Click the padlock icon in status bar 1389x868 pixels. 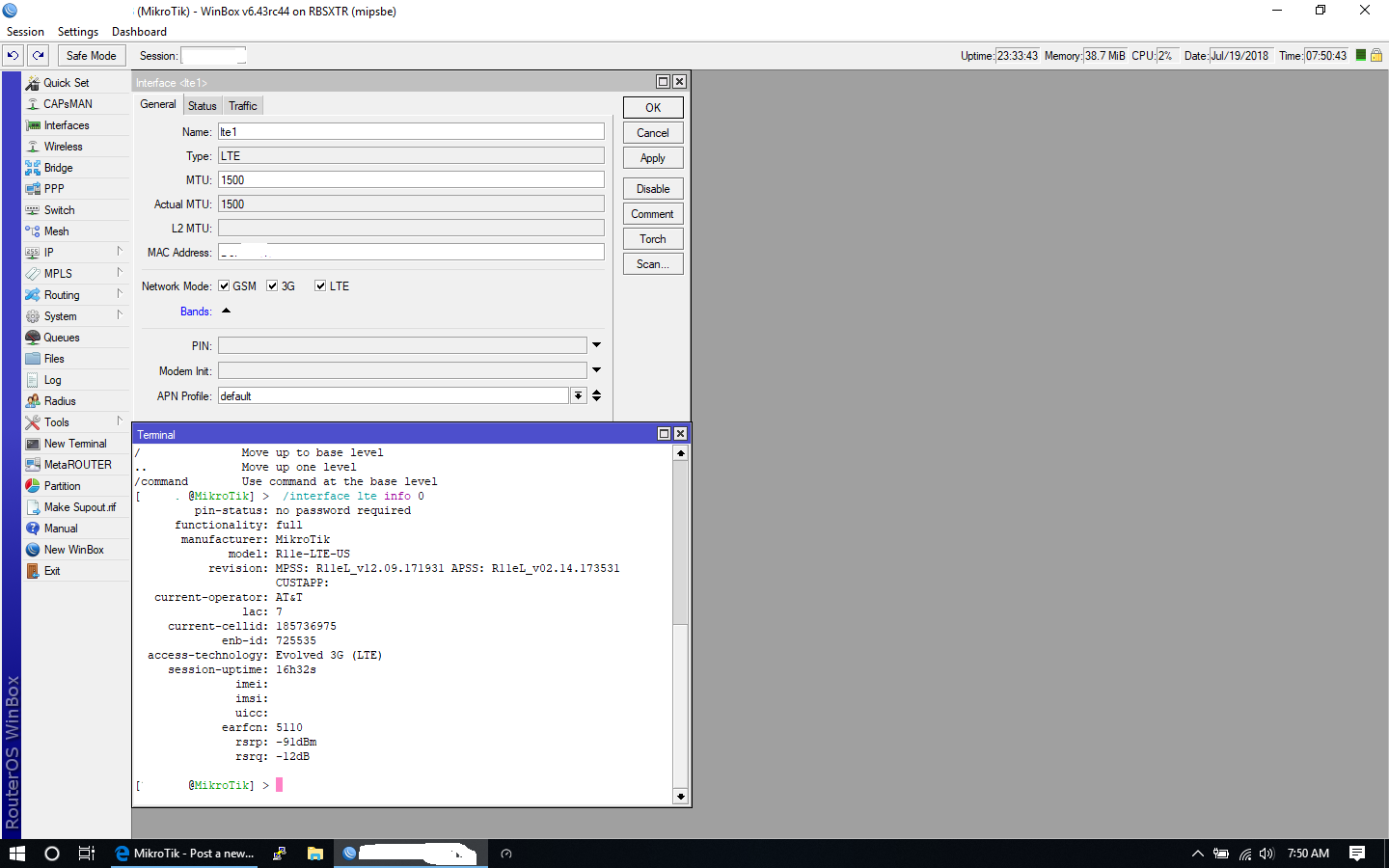(1376, 56)
